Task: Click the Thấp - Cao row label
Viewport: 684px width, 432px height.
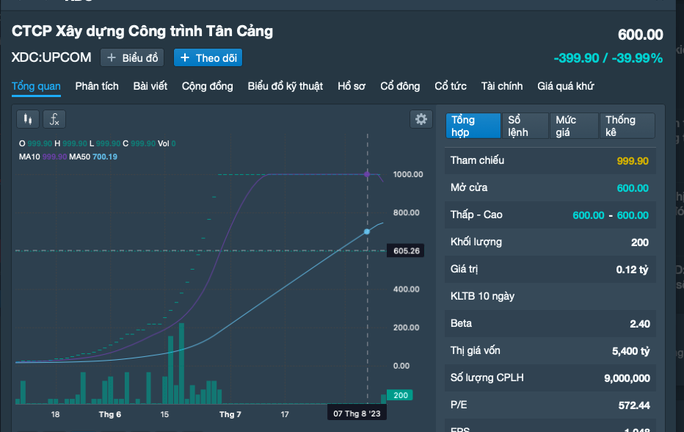Action: pyautogui.click(x=476, y=215)
